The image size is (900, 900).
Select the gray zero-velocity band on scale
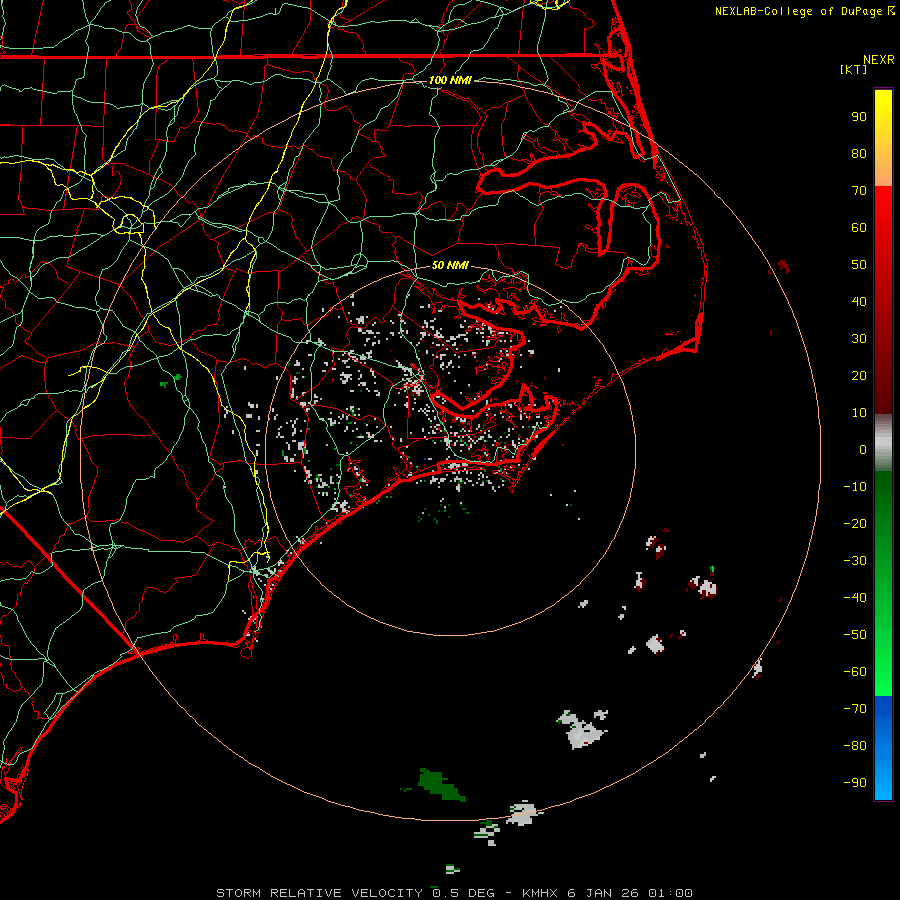point(883,442)
